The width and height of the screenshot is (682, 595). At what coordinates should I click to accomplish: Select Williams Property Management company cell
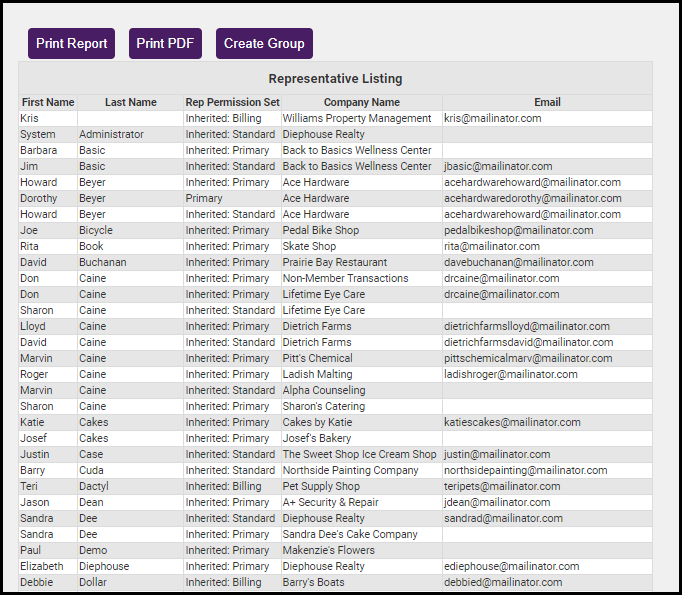362,118
